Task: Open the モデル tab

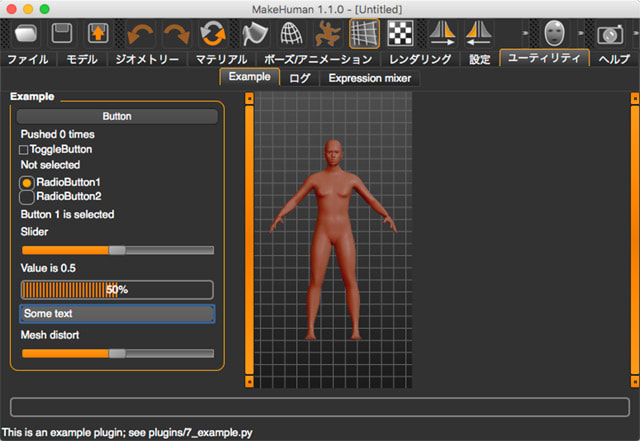Action: (82, 59)
